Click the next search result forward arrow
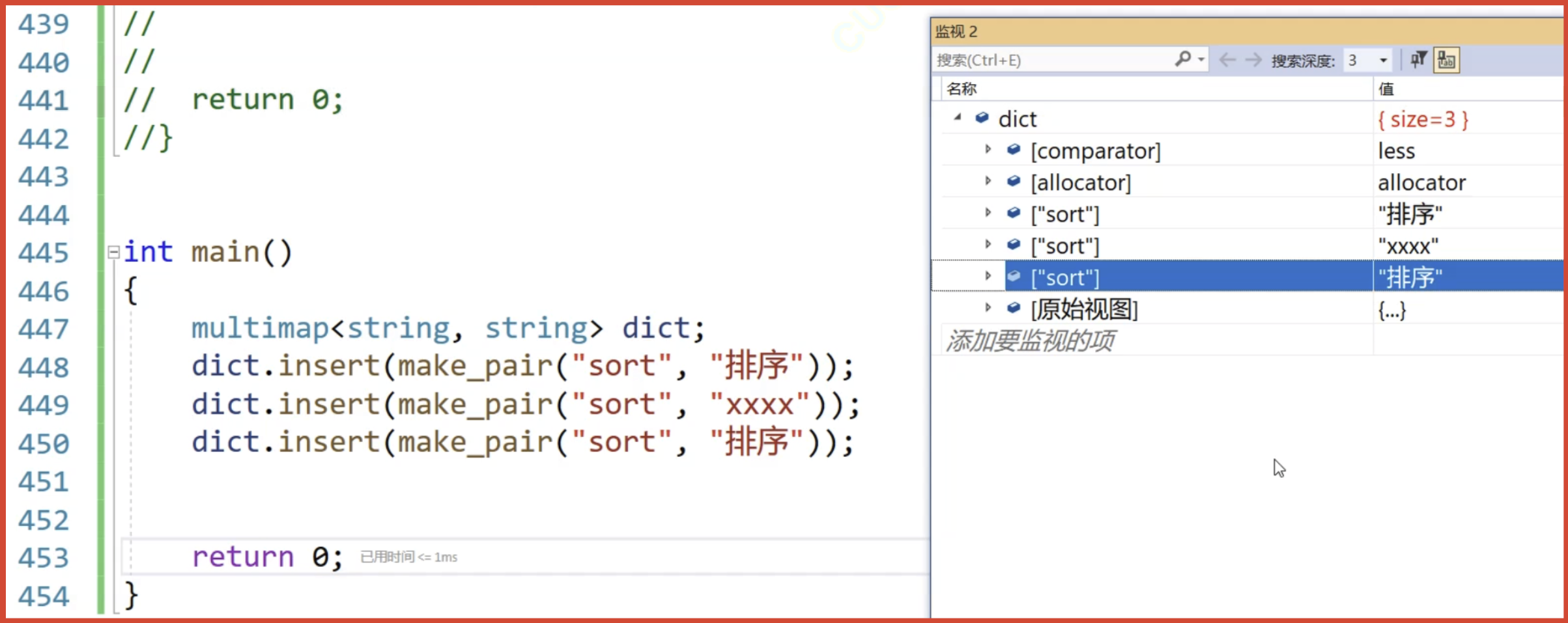Screen dimensions: 1568x623 tap(1253, 60)
